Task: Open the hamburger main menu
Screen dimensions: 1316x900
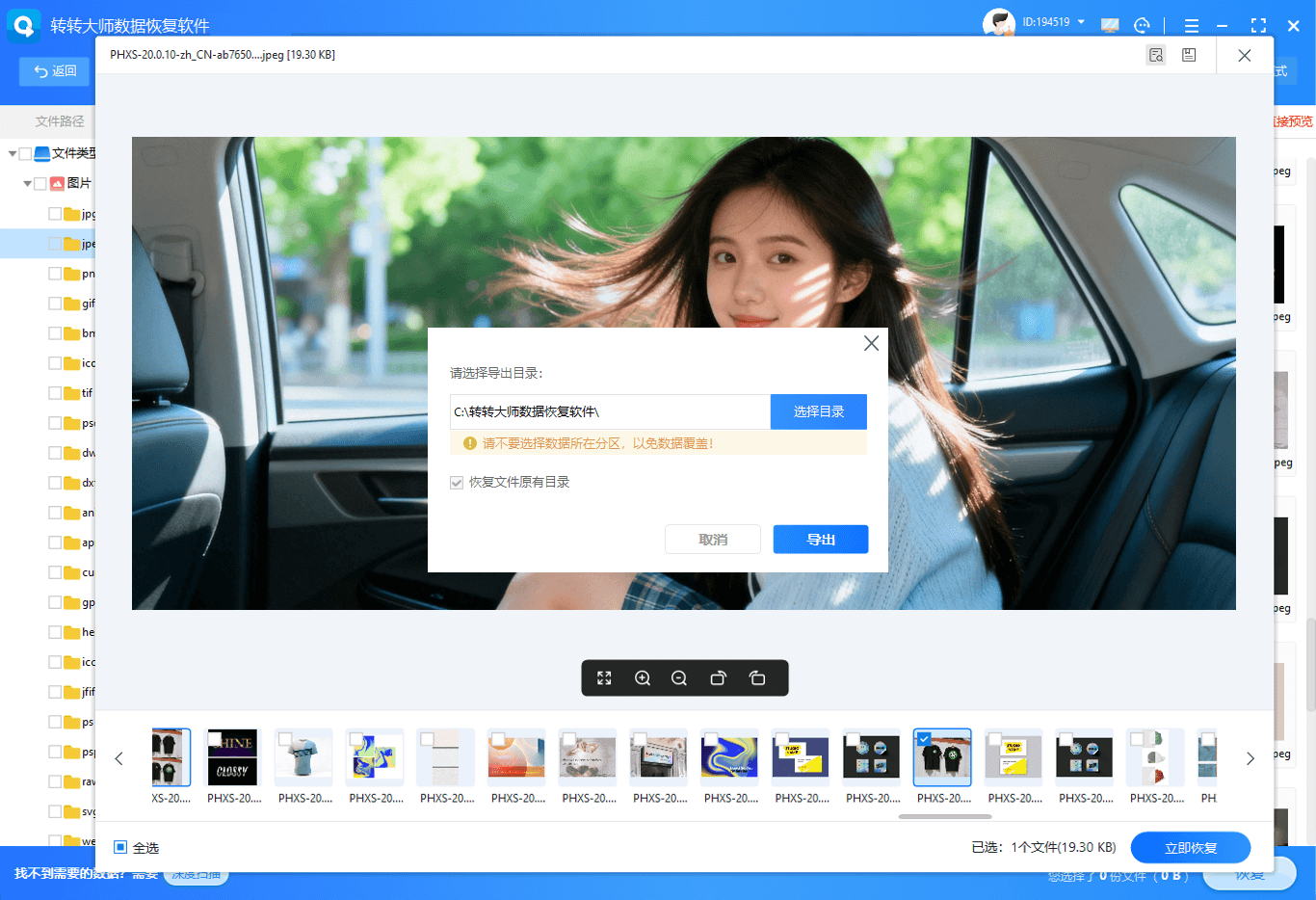Action: pyautogui.click(x=1192, y=26)
